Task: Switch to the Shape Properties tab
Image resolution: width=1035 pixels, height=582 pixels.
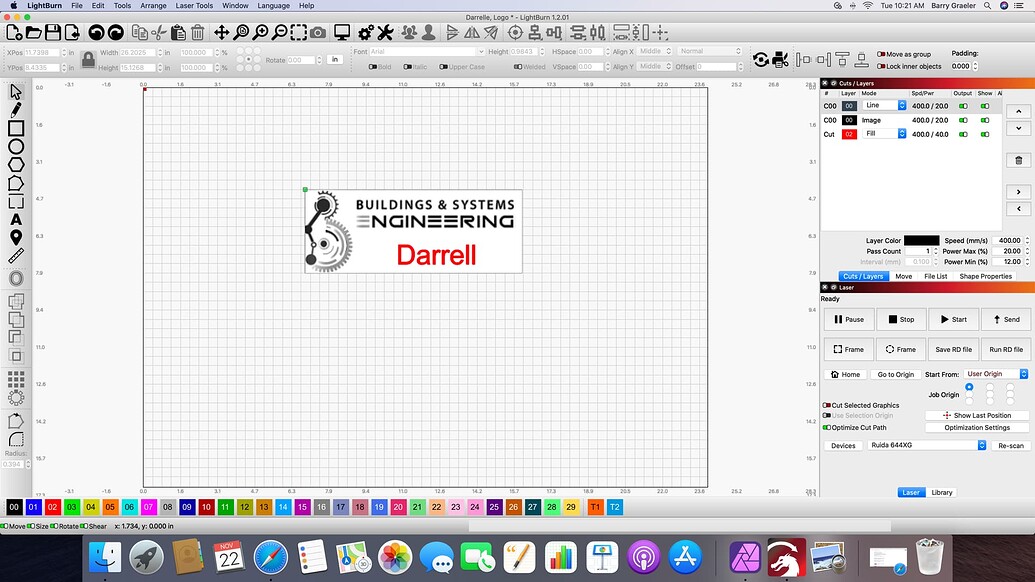Action: 985,276
